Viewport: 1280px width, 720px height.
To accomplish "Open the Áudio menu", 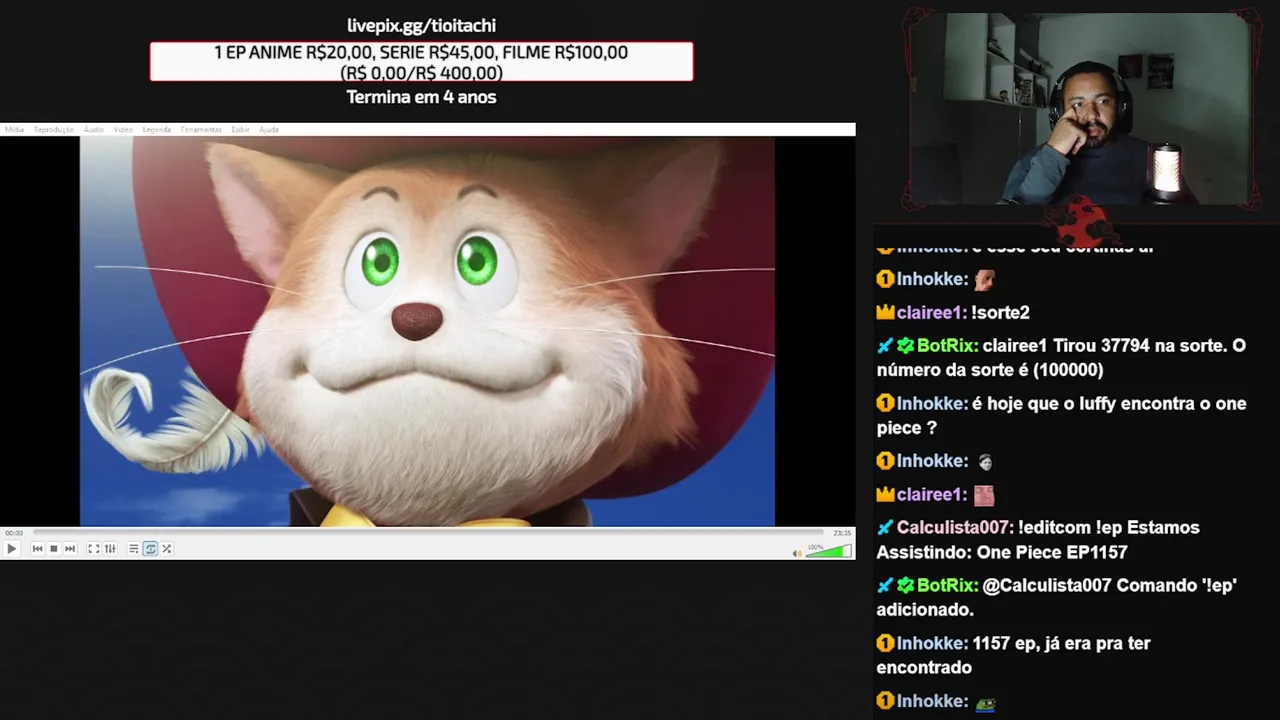I will [x=93, y=129].
